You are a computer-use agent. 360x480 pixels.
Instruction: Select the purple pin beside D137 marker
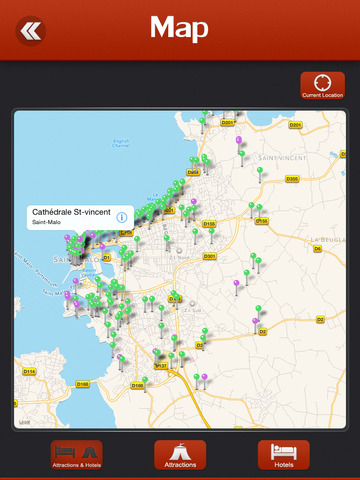point(155,351)
